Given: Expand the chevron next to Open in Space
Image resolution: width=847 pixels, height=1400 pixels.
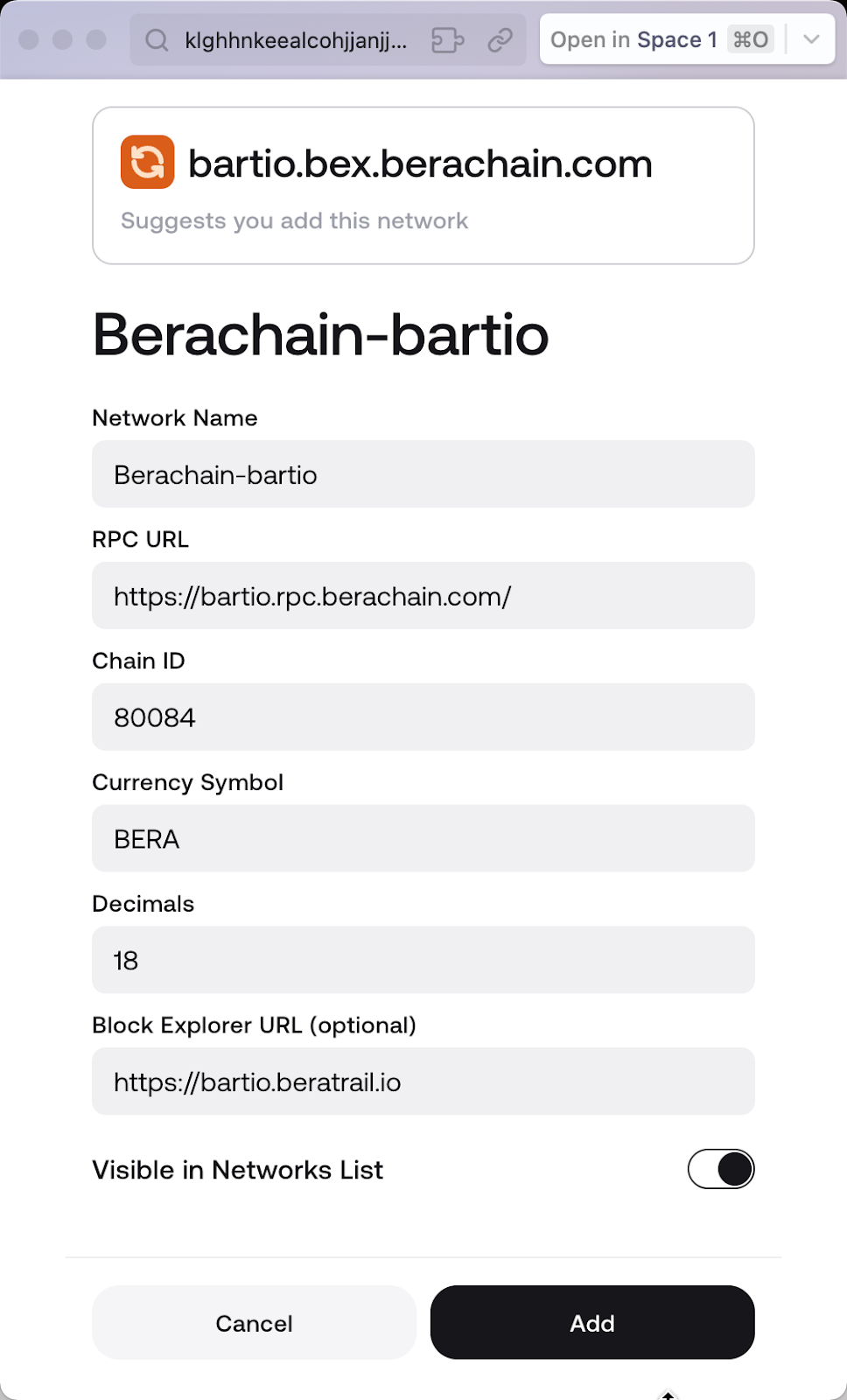Looking at the screenshot, I should (811, 40).
